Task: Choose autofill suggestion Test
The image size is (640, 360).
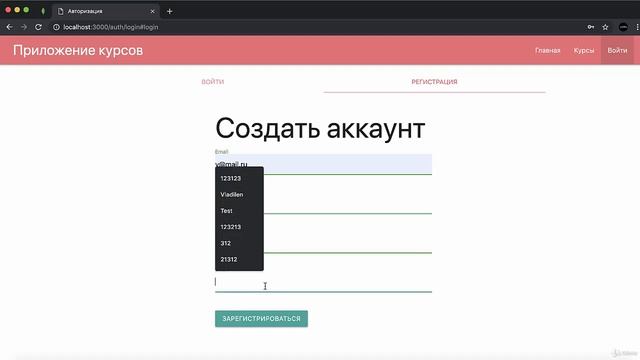Action: pos(239,211)
